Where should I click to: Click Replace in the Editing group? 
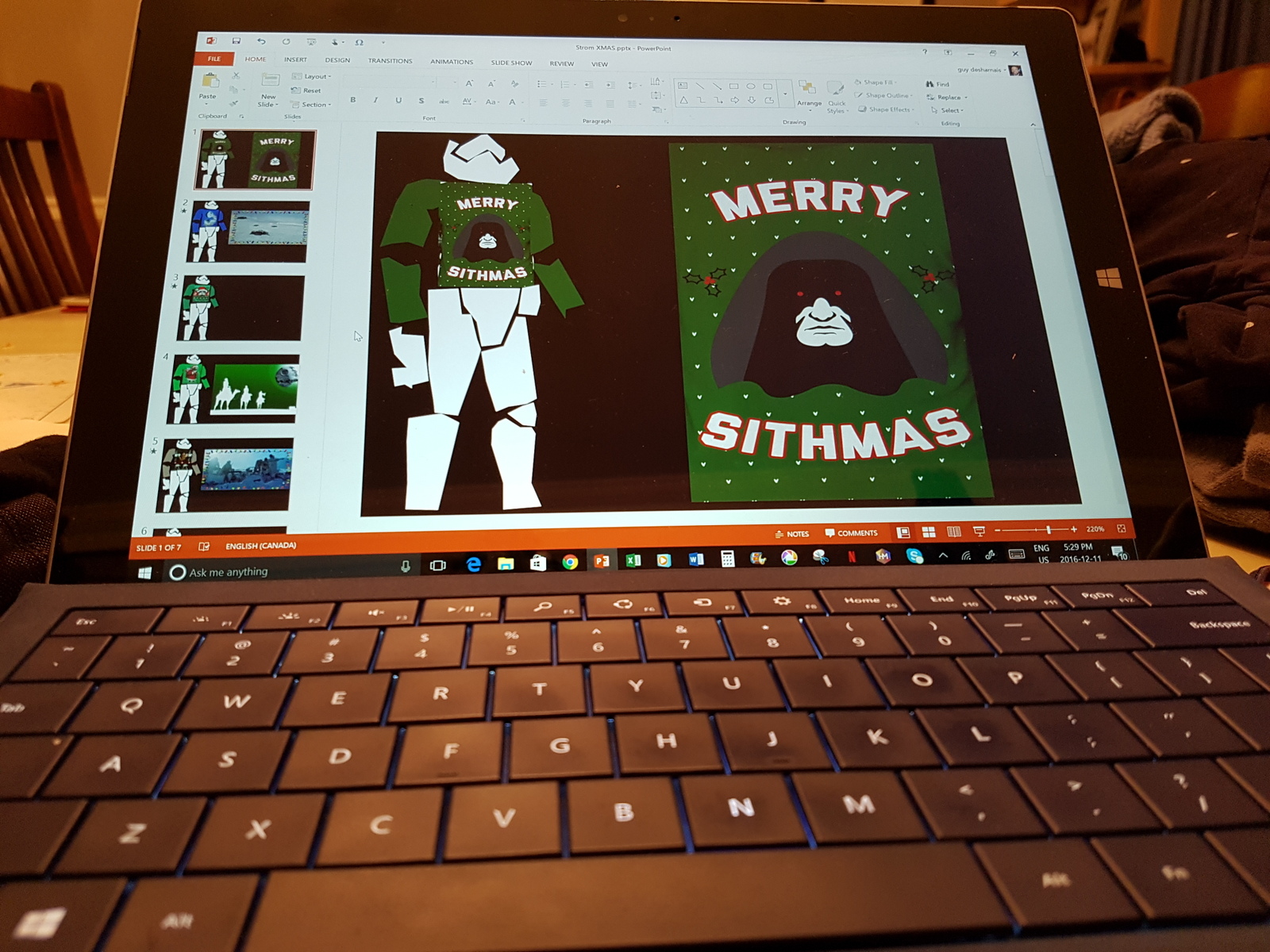pyautogui.click(x=946, y=98)
